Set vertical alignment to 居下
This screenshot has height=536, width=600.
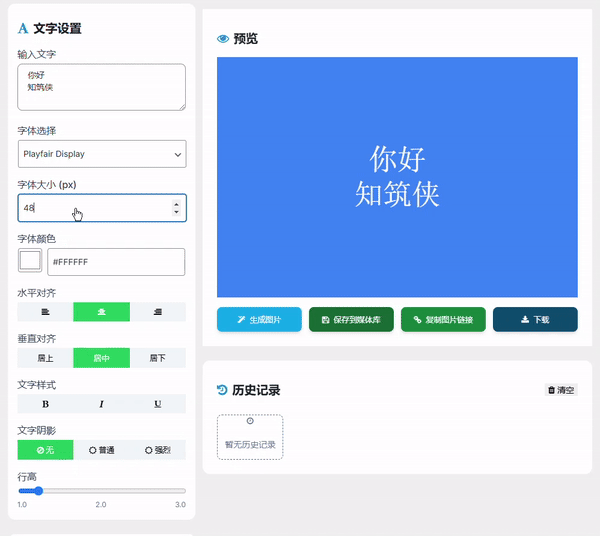click(157, 358)
